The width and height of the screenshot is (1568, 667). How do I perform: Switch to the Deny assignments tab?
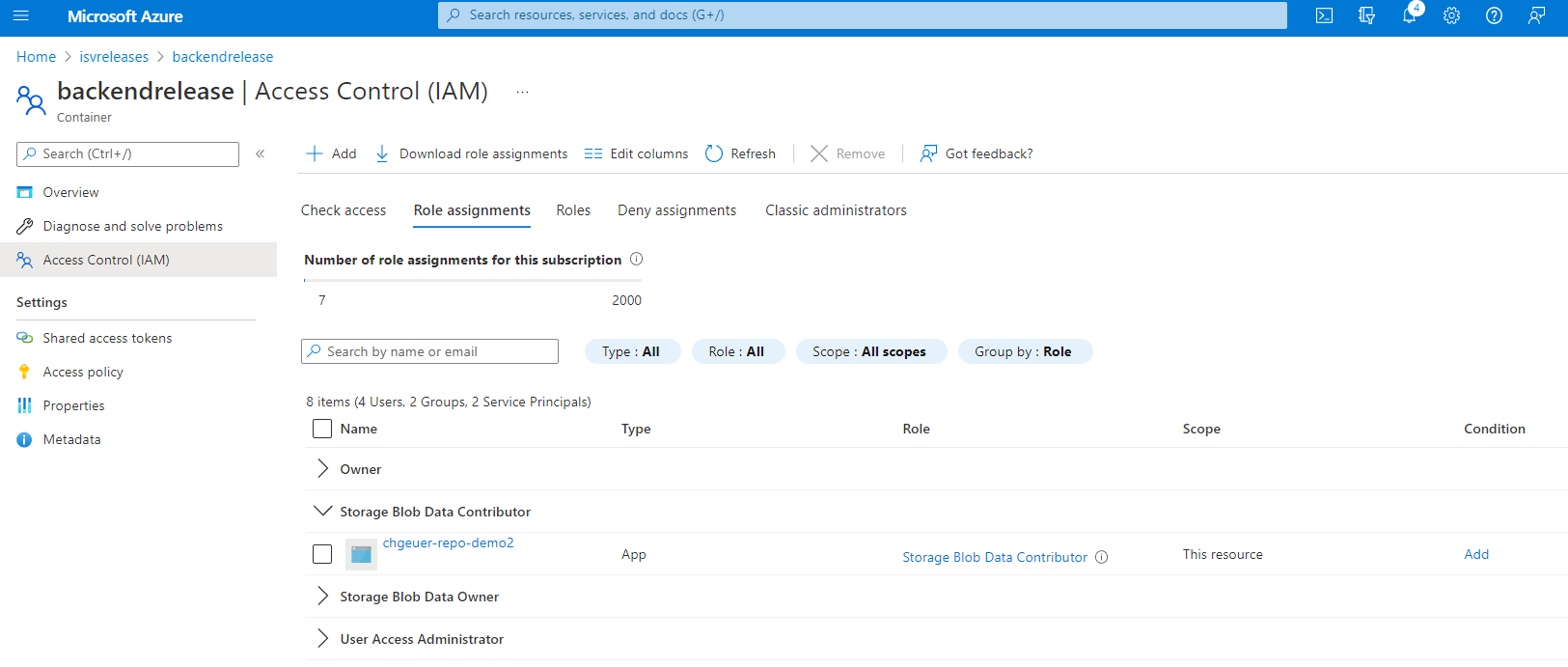click(x=676, y=210)
